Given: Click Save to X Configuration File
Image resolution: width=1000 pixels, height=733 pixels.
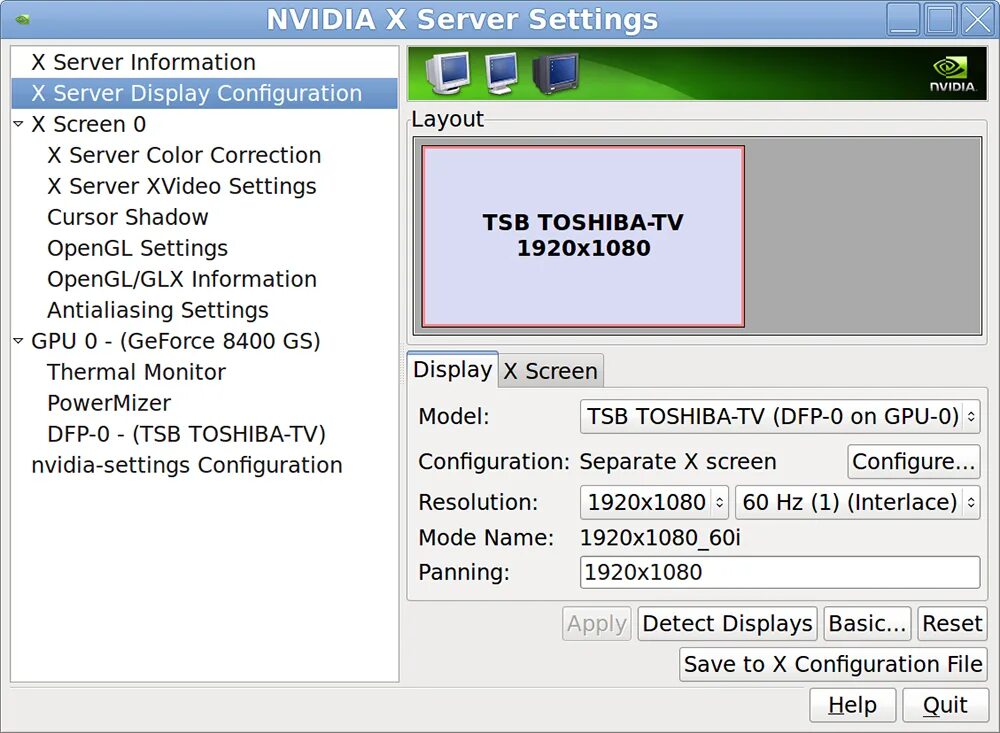Looking at the screenshot, I should point(833,664).
